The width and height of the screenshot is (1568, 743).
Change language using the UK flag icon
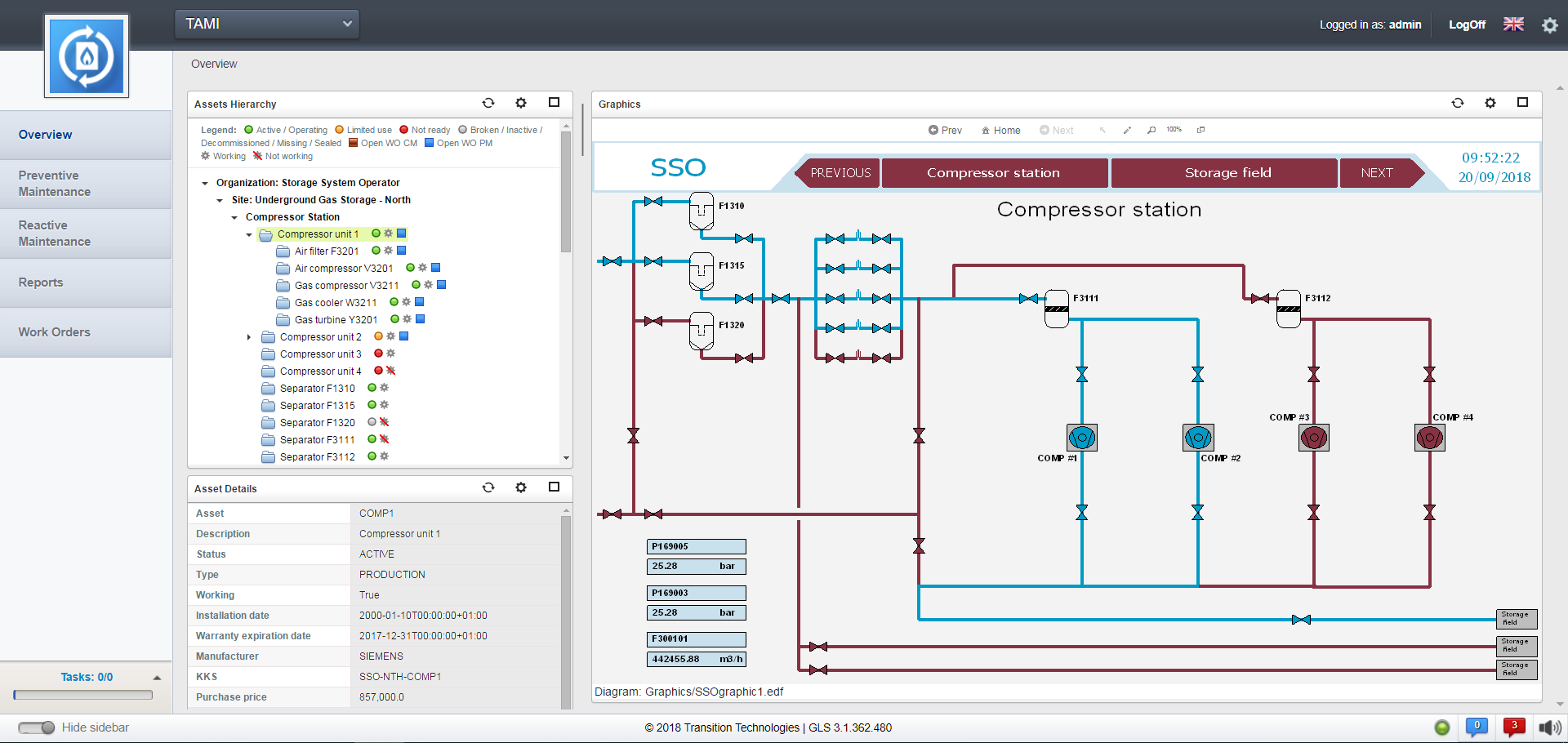1513,24
